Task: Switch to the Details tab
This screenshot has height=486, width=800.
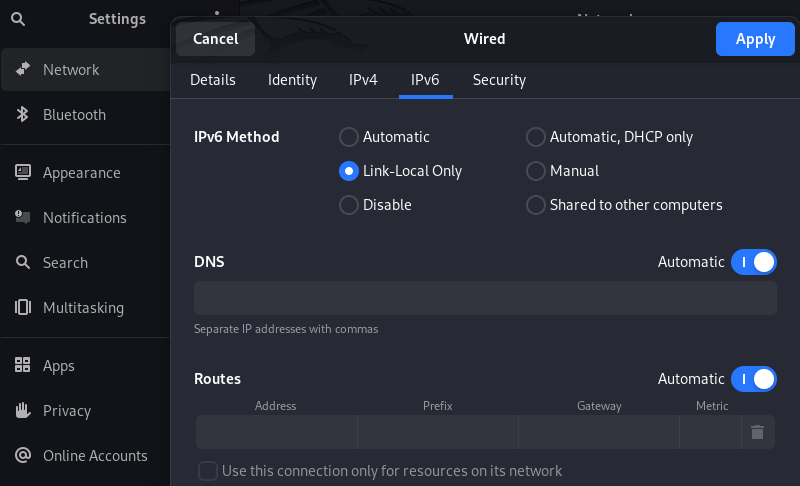Action: (x=213, y=80)
